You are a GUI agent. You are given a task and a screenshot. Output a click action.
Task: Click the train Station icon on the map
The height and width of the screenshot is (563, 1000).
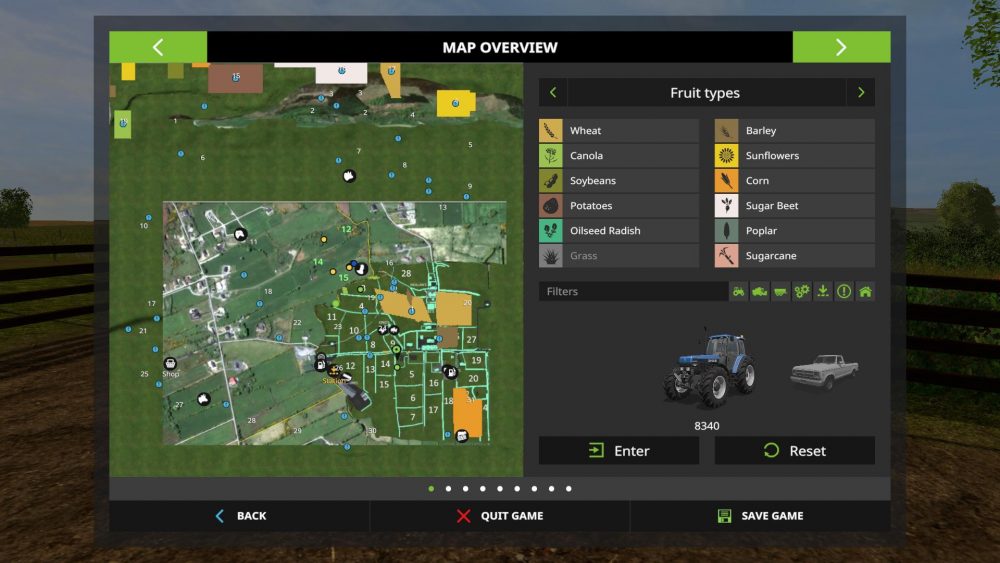332,370
